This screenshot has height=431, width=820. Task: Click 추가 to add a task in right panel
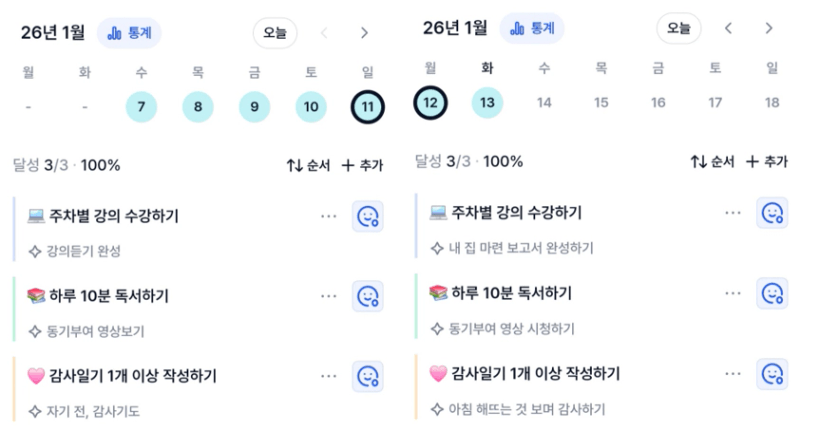click(767, 161)
